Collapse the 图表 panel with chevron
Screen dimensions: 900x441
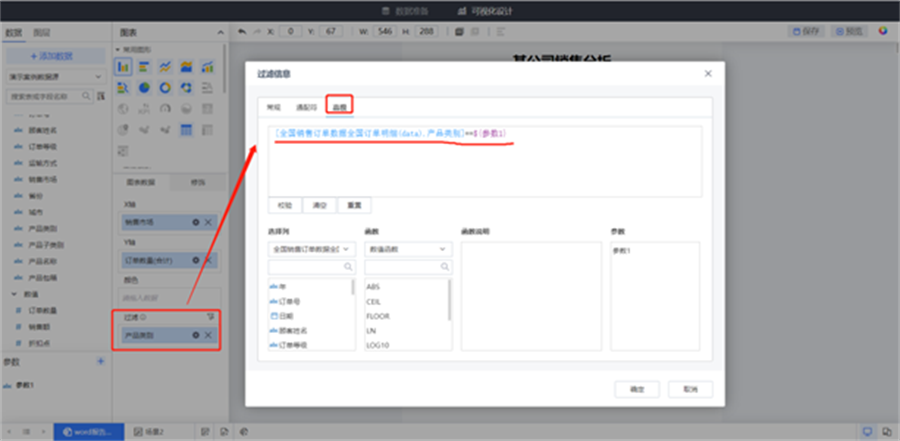click(x=220, y=33)
